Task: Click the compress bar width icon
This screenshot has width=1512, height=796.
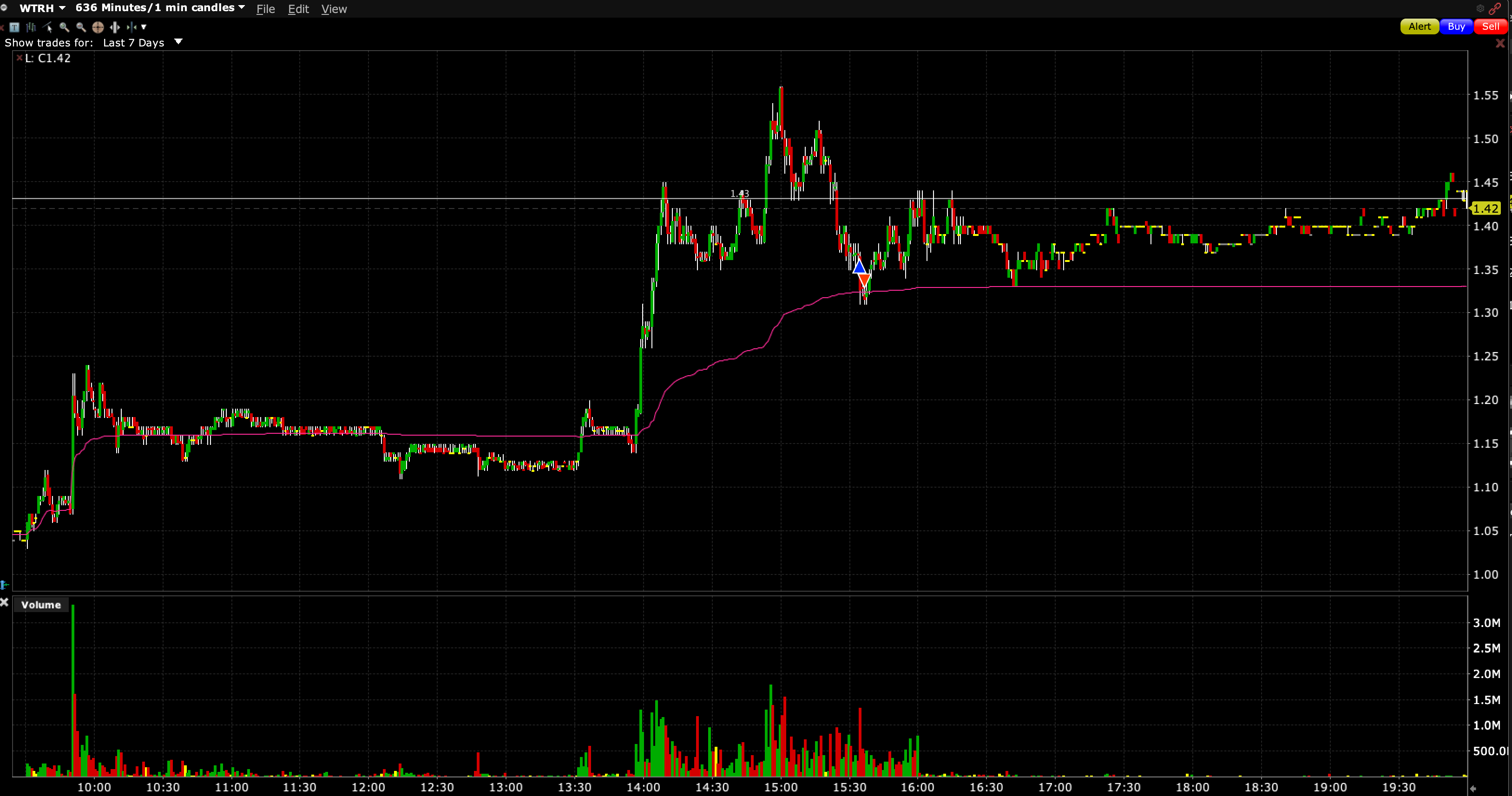Action: (131, 27)
